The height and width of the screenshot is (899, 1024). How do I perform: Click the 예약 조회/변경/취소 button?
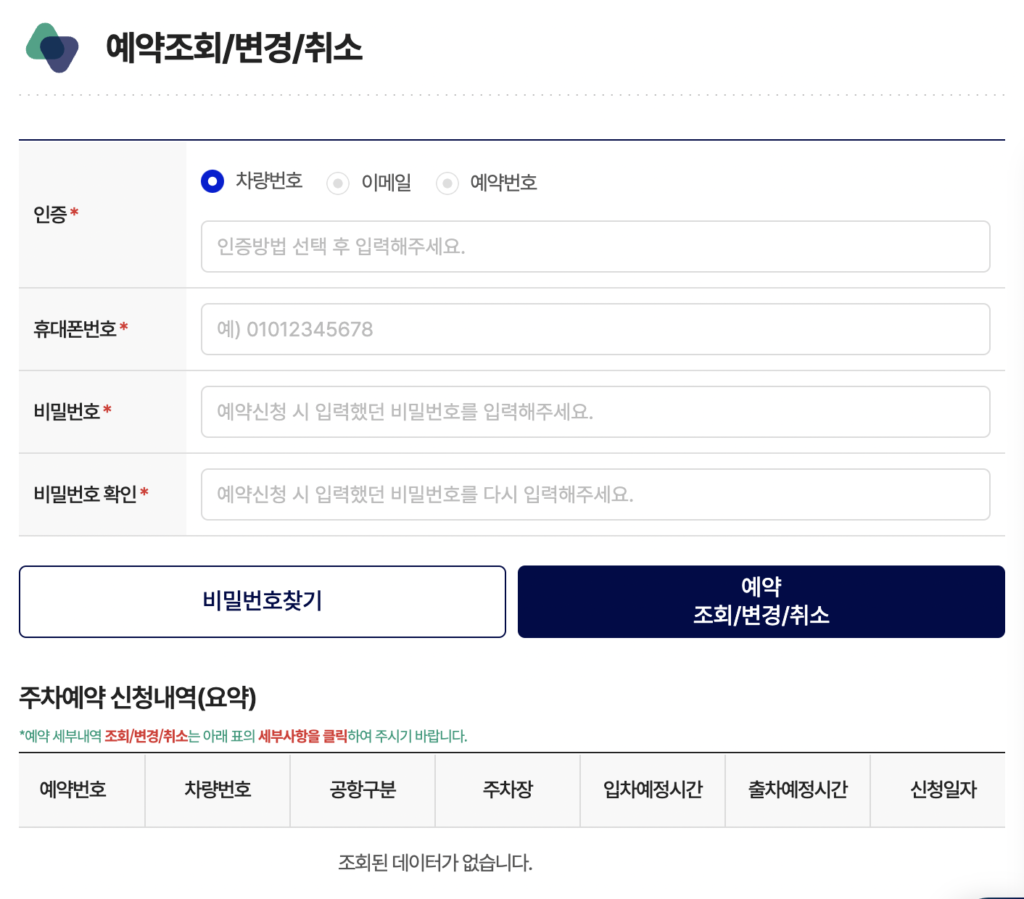(761, 601)
